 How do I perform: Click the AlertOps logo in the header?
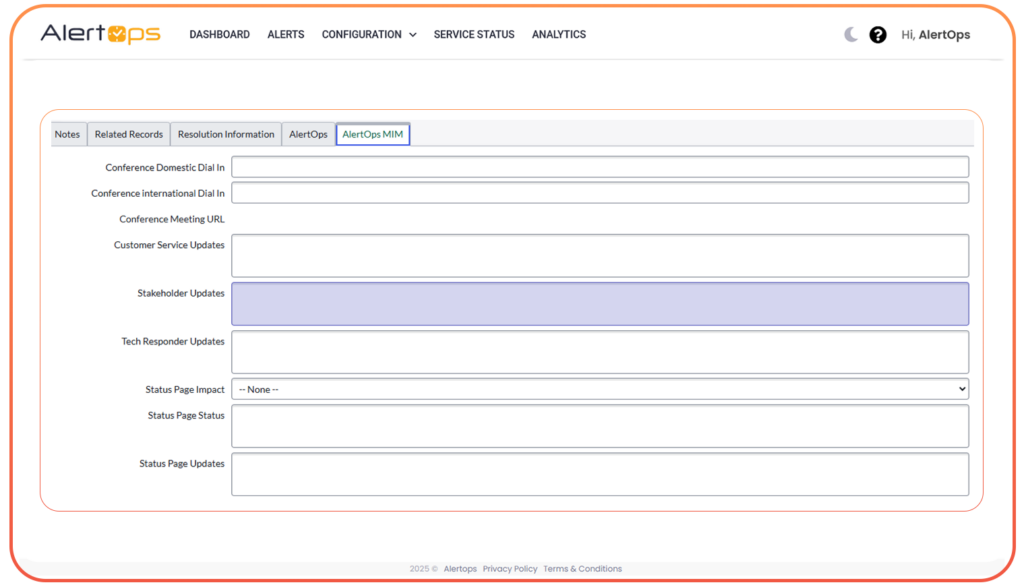tap(101, 34)
